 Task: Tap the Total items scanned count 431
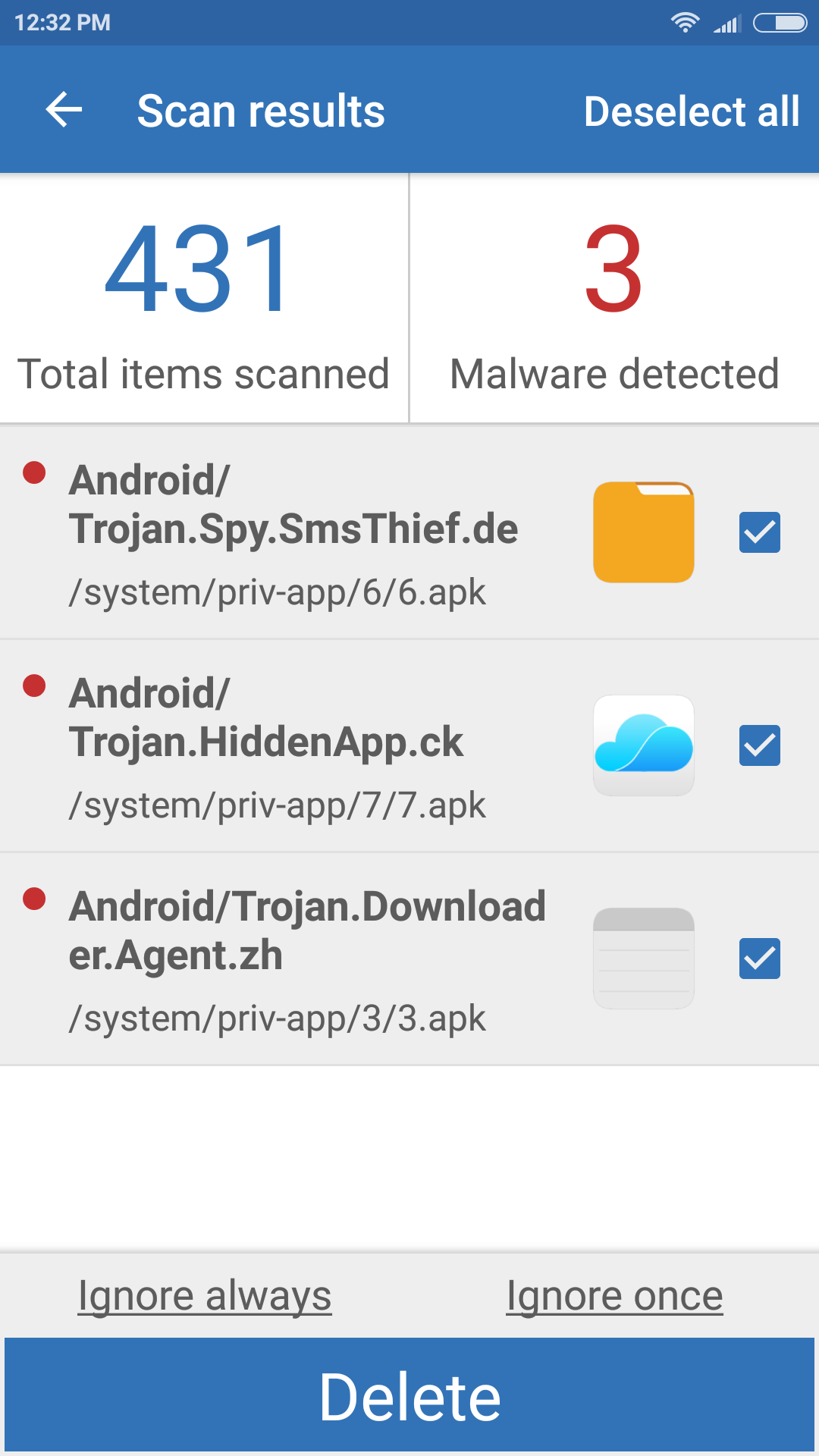pos(199,269)
